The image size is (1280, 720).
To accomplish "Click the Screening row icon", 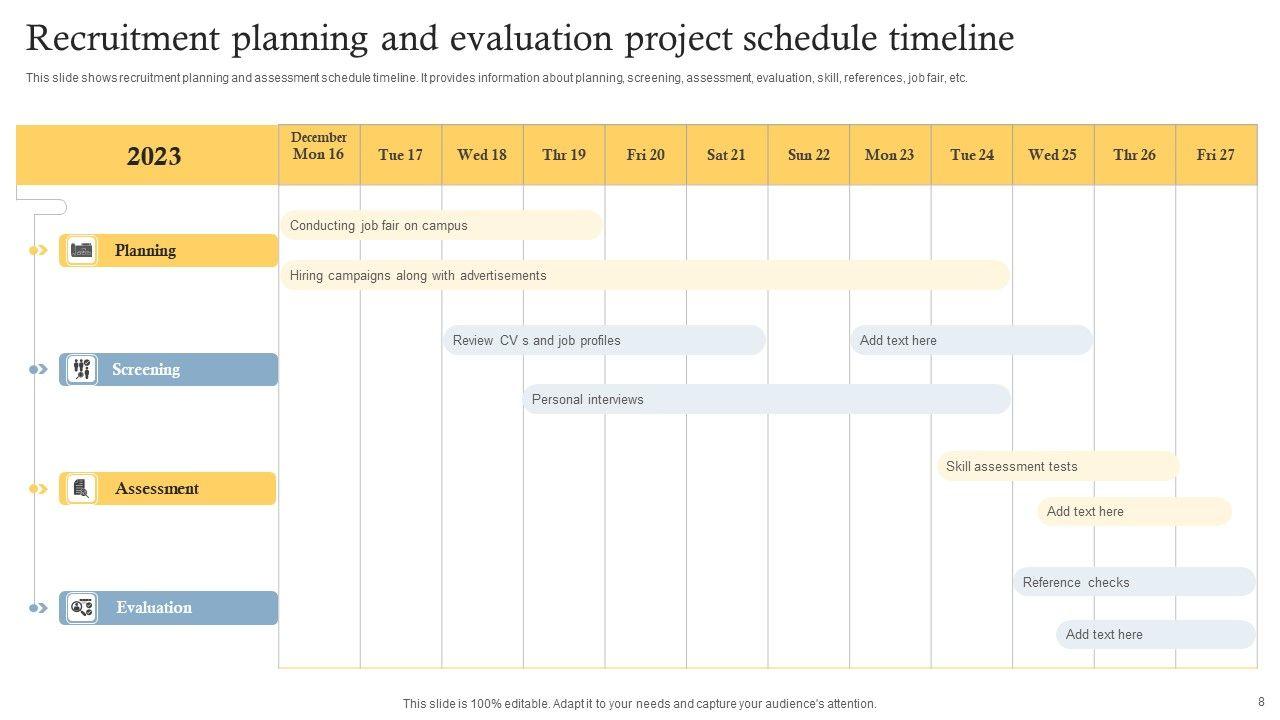I will (x=82, y=370).
